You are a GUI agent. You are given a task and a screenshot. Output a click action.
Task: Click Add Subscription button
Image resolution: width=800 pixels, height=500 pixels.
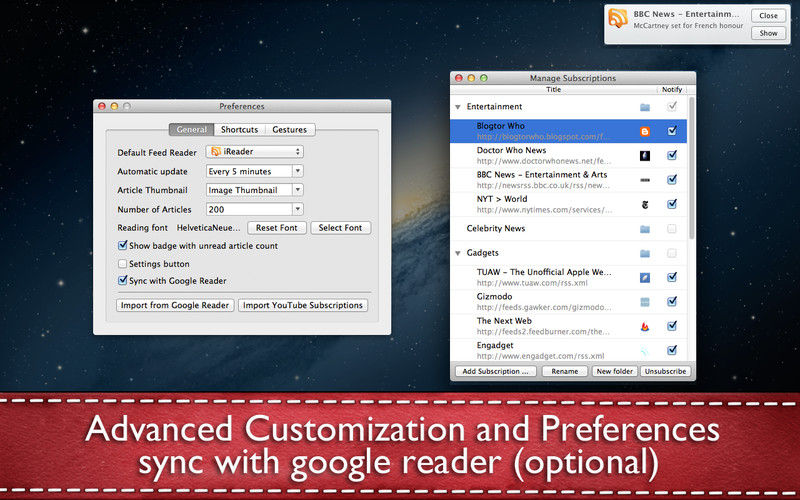pos(495,371)
